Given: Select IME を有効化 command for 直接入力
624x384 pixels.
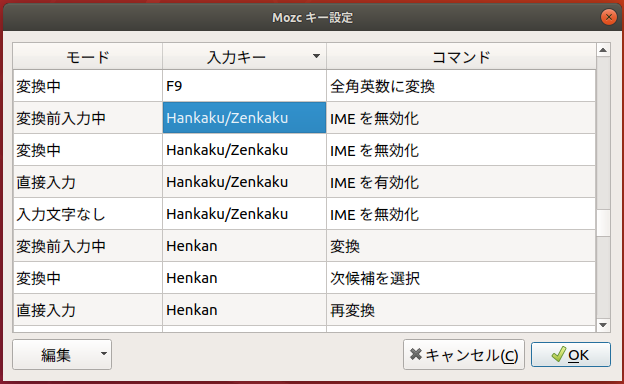Looking at the screenshot, I should [x=461, y=182].
